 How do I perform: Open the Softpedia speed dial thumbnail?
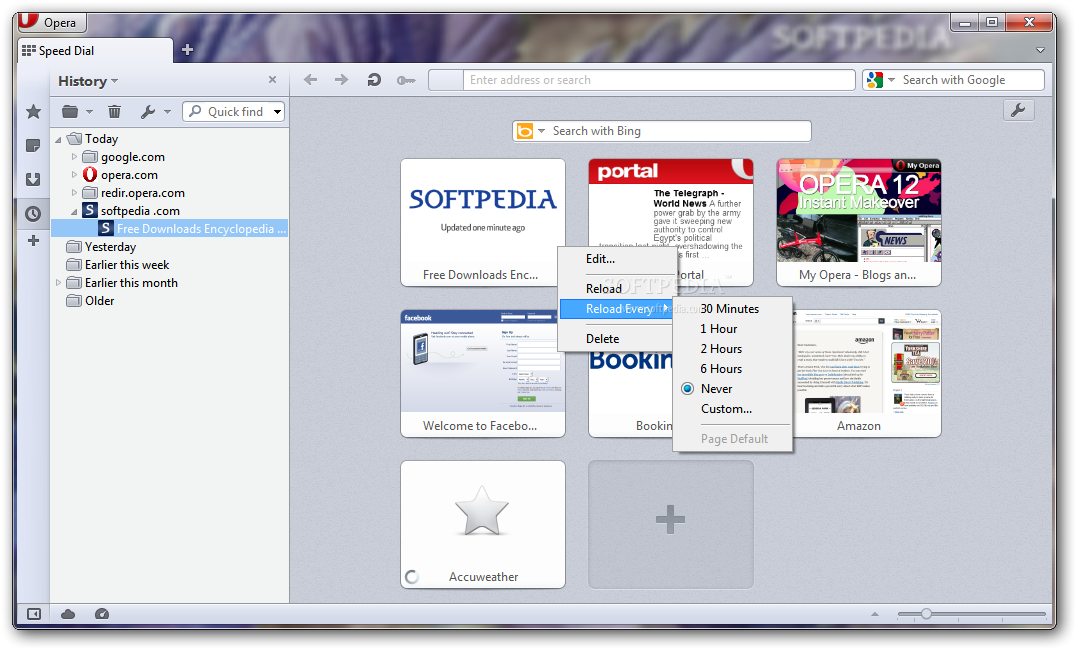[x=483, y=222]
